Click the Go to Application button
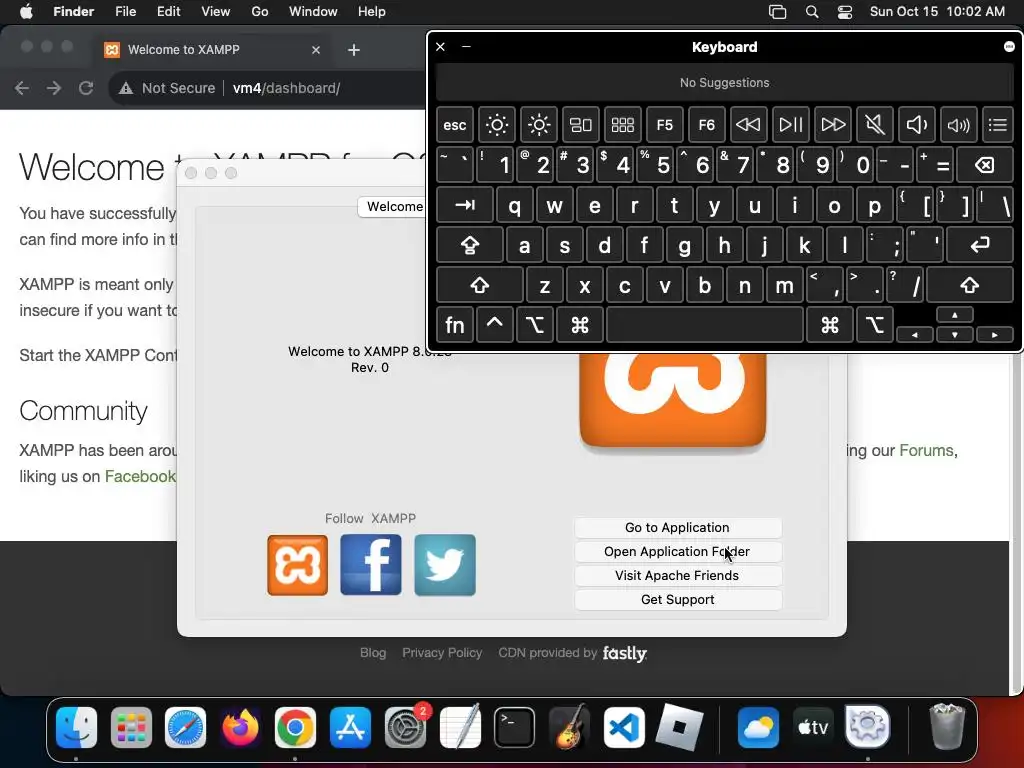Image resolution: width=1024 pixels, height=768 pixels. [678, 528]
